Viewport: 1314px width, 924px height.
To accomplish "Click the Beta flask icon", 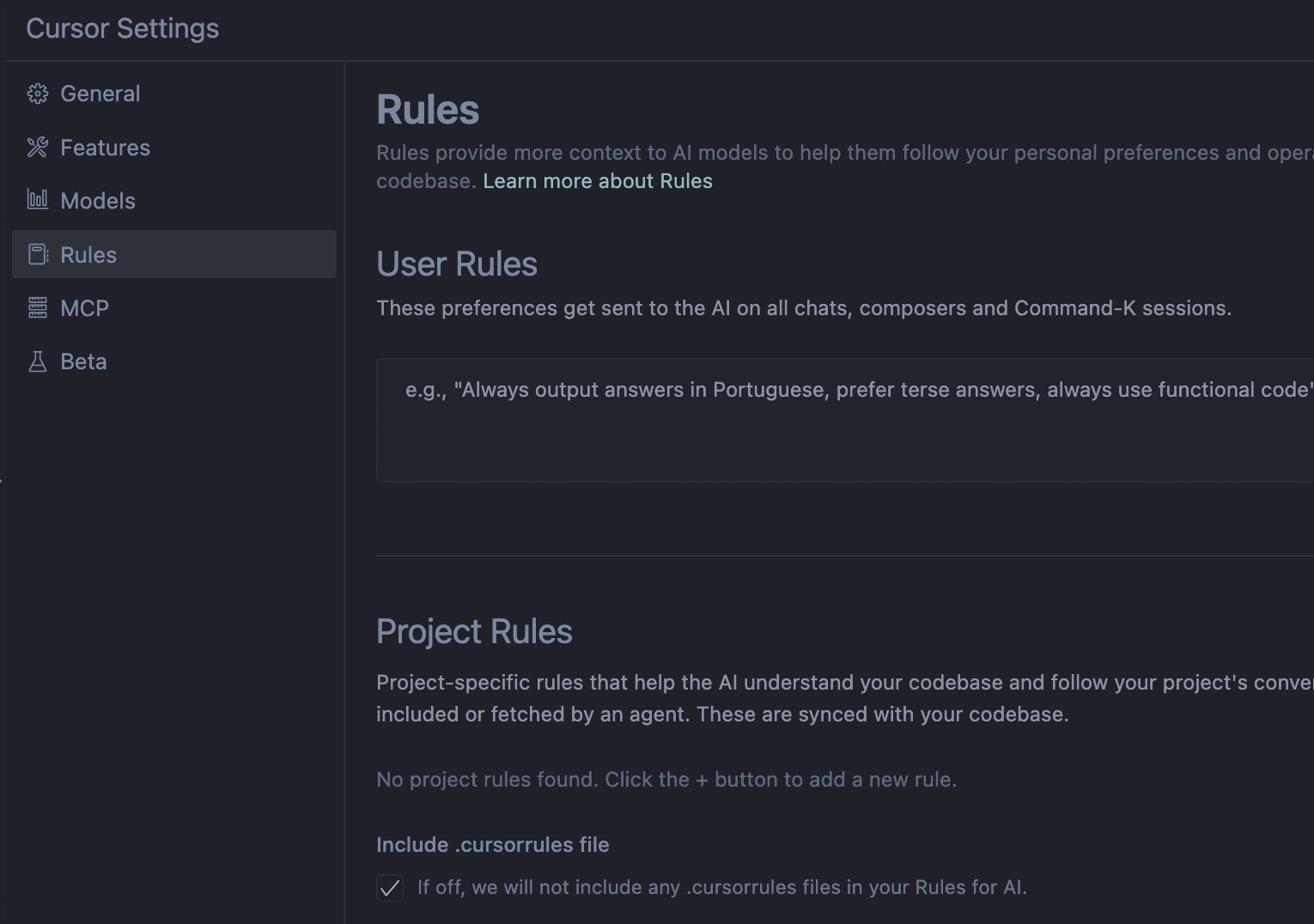I will point(38,362).
